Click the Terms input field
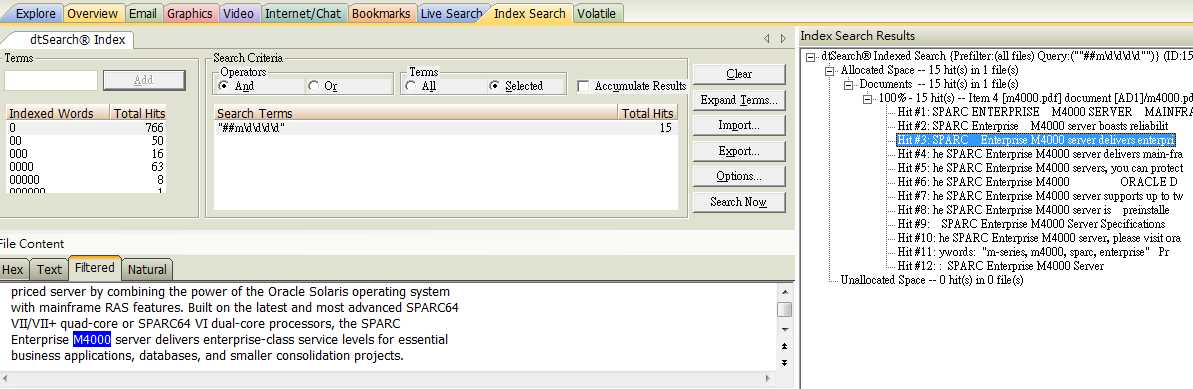Screen dimensions: 1193x389 51,80
